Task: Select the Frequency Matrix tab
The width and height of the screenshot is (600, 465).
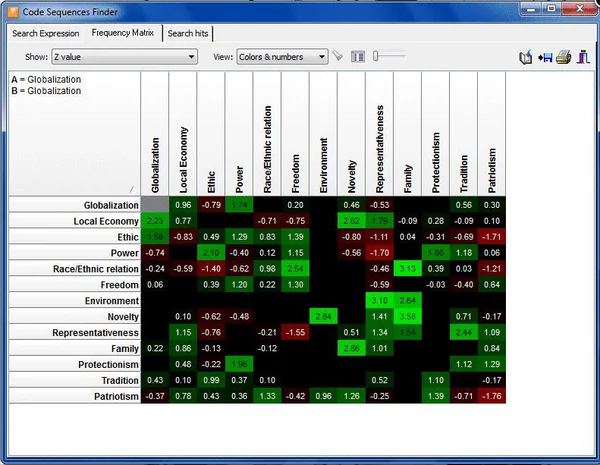Action: pyautogui.click(x=122, y=33)
